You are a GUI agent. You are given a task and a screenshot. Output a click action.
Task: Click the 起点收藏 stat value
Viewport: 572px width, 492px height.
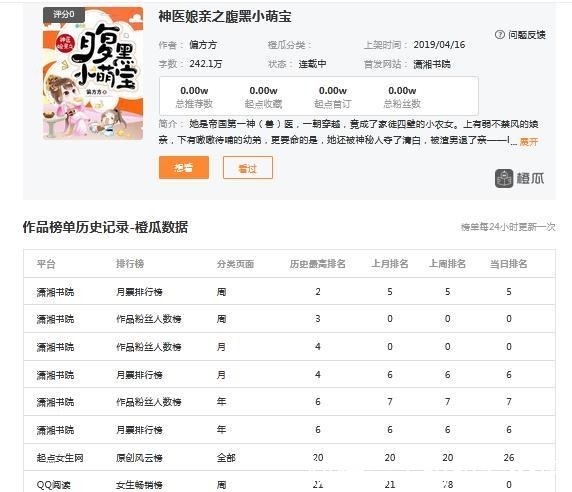click(263, 90)
